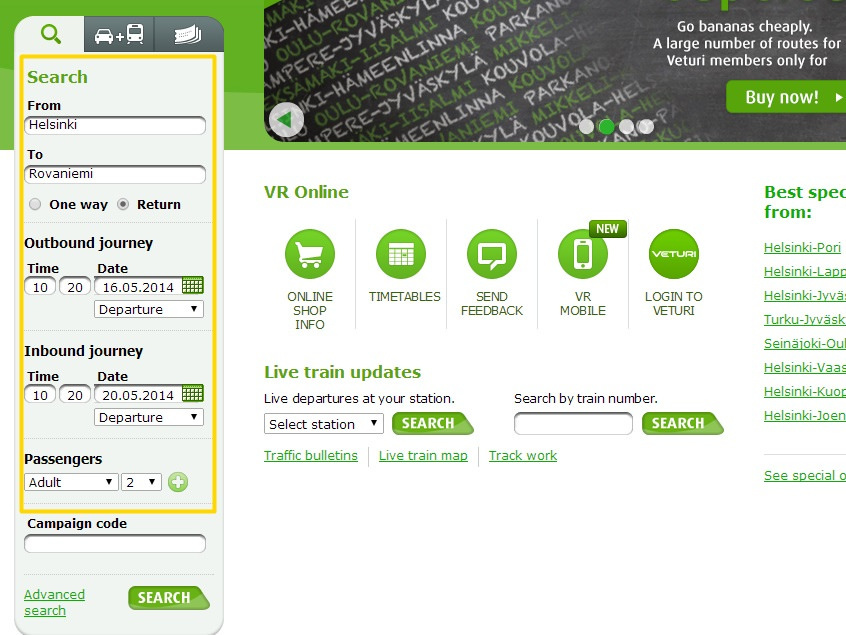Open the Adult passenger type dropdown
This screenshot has width=846, height=635.
(x=71, y=482)
